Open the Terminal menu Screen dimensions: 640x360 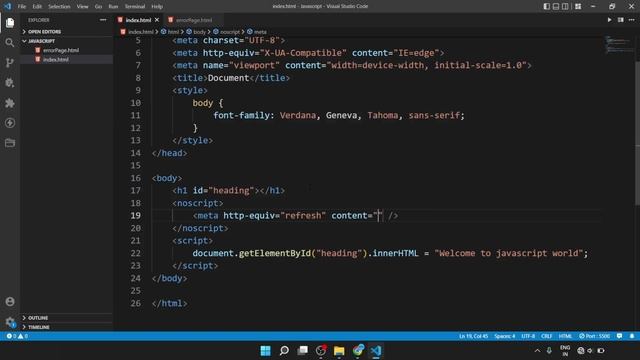click(135, 6)
